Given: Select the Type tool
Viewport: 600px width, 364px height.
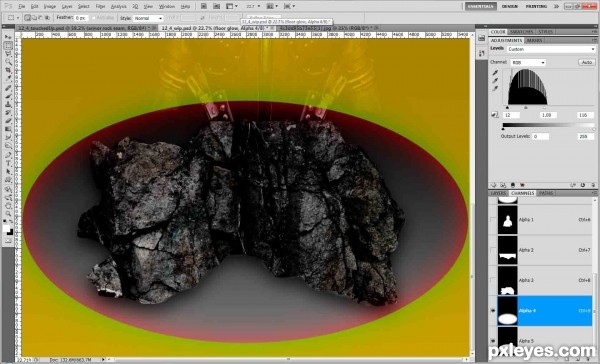Looking at the screenshot, I should (x=8, y=163).
